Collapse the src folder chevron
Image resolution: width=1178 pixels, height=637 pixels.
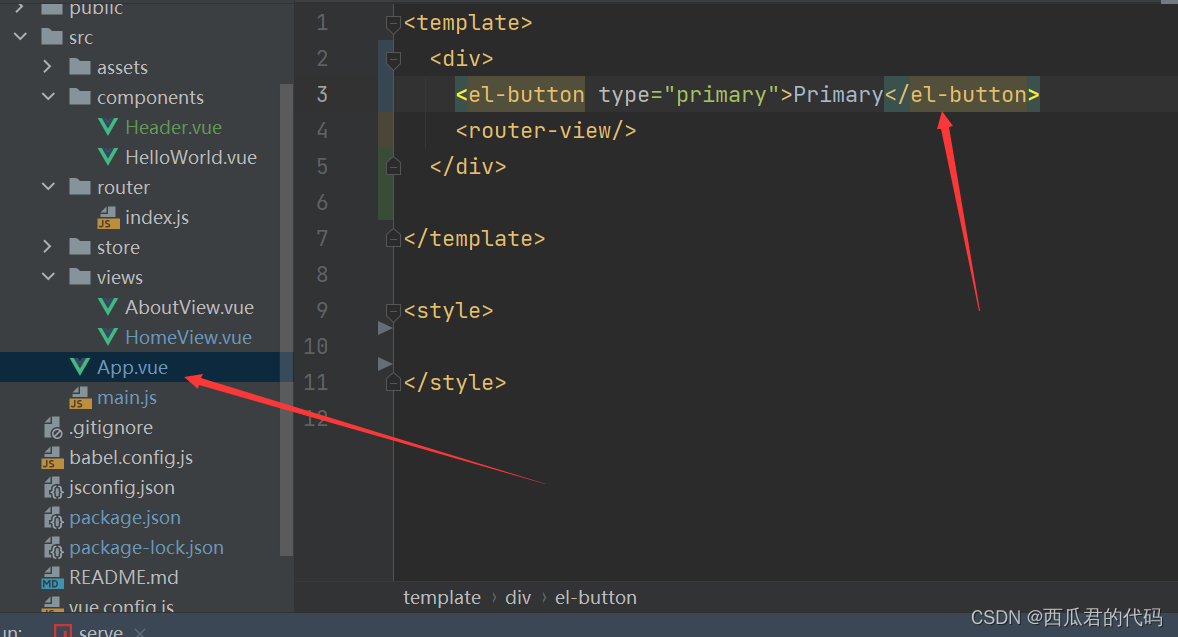point(20,37)
